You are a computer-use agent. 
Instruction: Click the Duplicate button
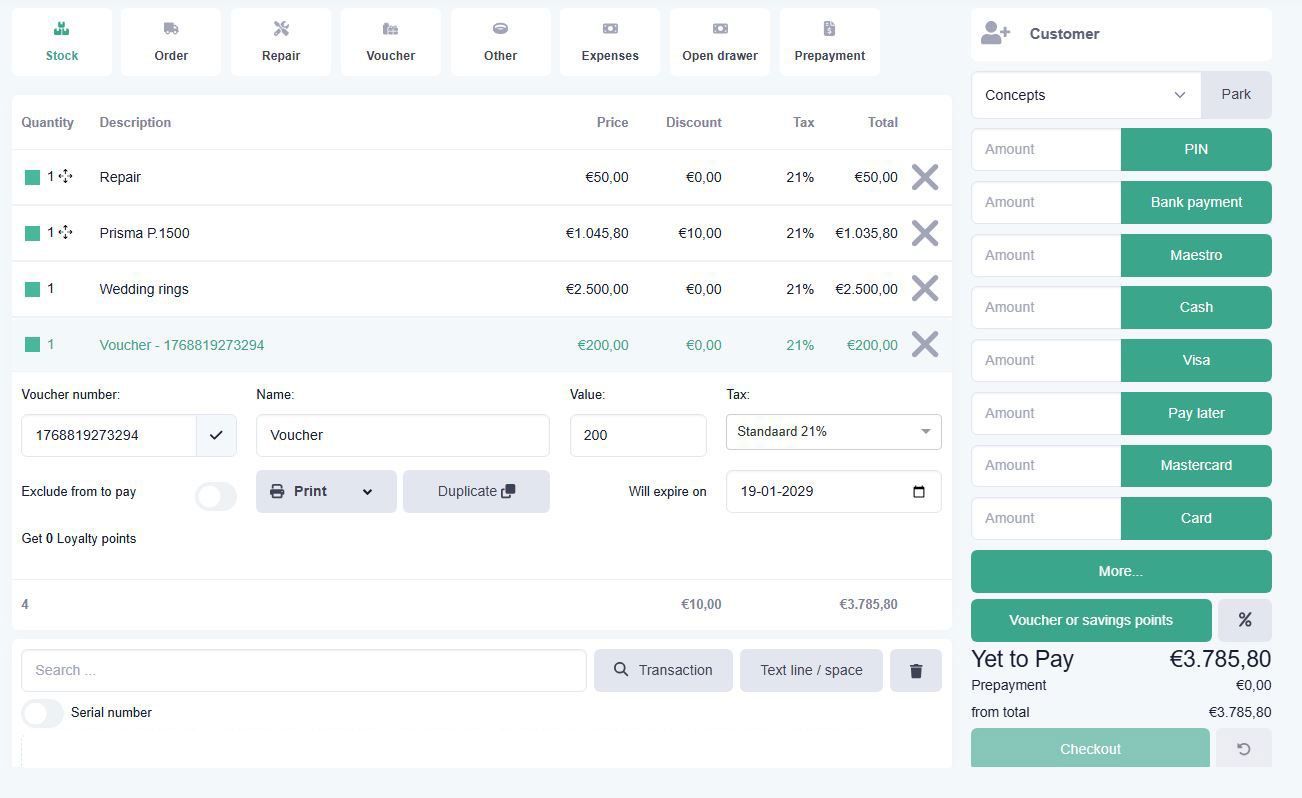[476, 491]
